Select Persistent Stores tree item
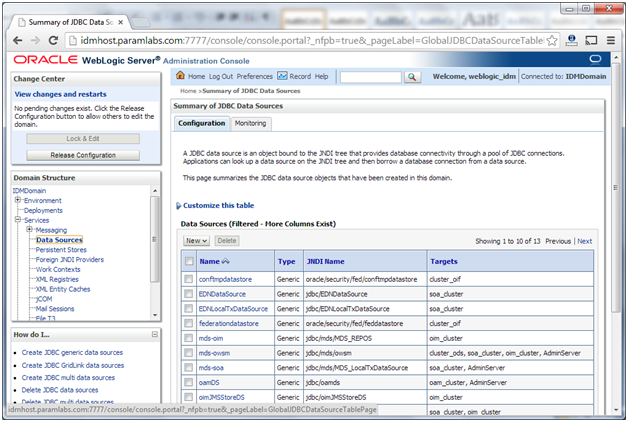This screenshot has height=422, width=628. [x=61, y=250]
